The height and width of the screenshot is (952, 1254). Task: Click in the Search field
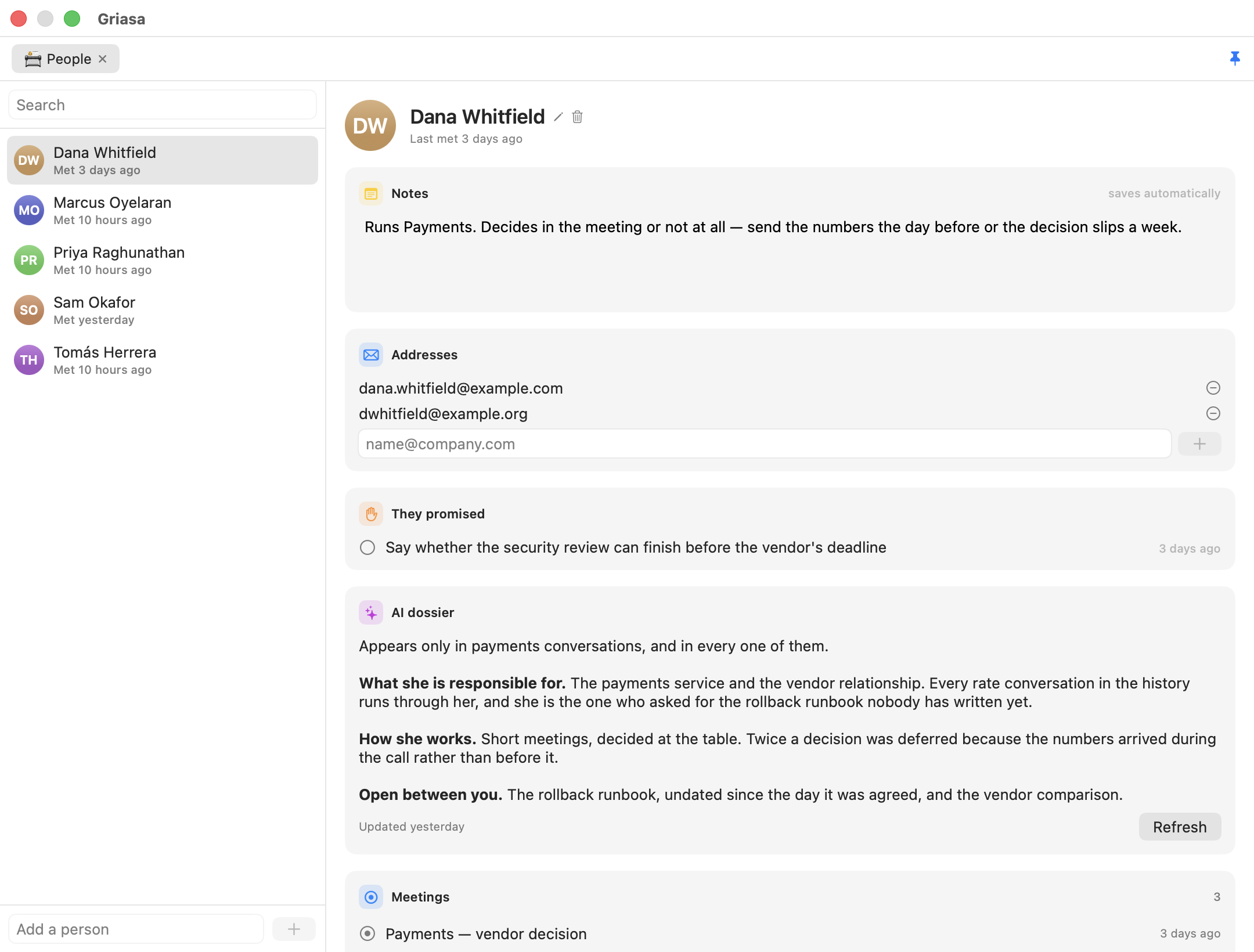163,105
